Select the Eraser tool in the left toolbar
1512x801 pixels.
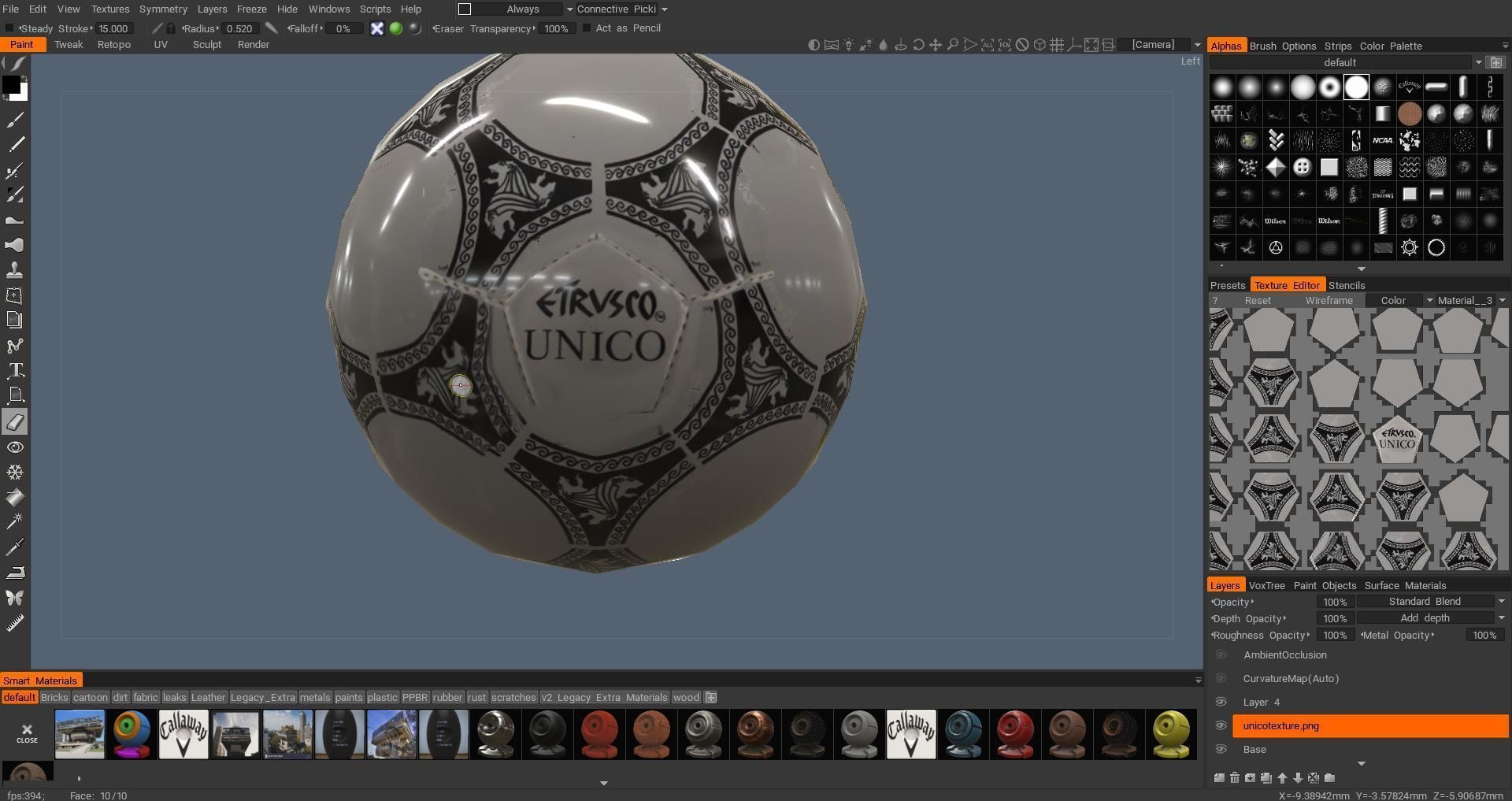click(x=15, y=422)
